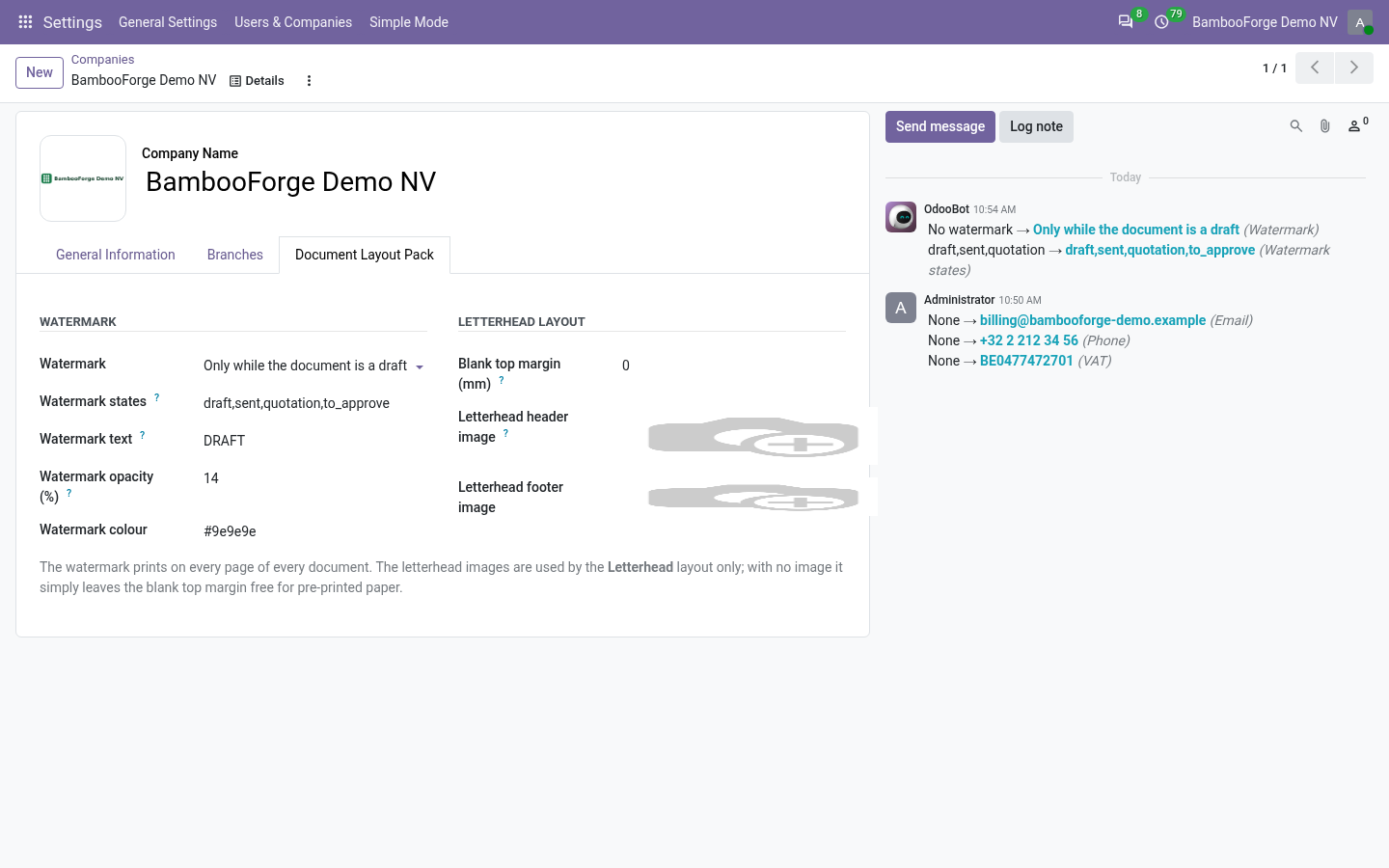Switch to the General Information tab
Screen dimensions: 1389x868
coord(116,255)
